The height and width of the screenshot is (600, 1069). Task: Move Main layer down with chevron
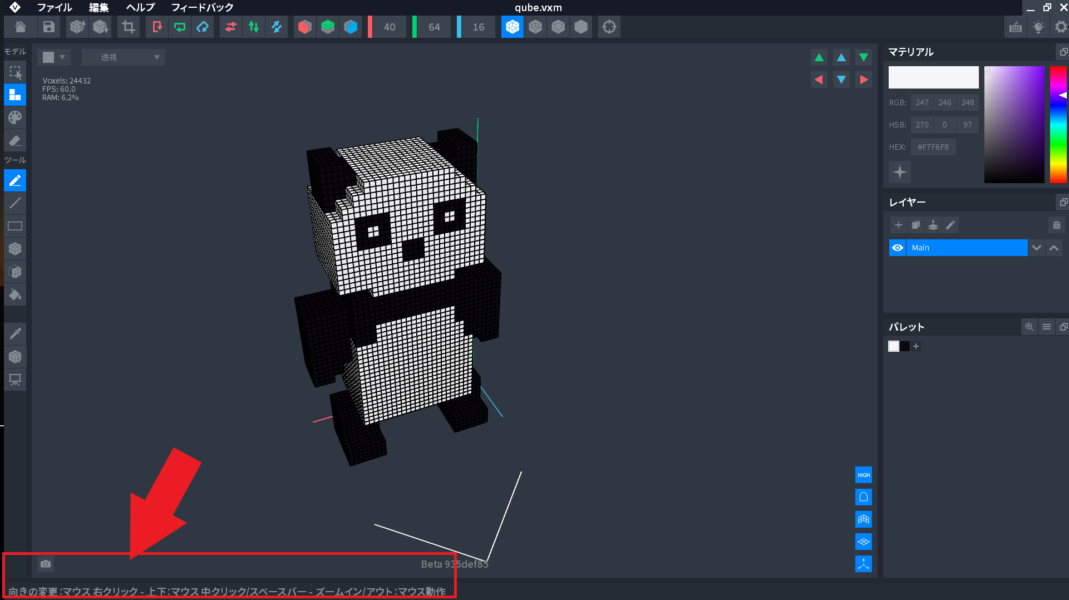point(1036,248)
